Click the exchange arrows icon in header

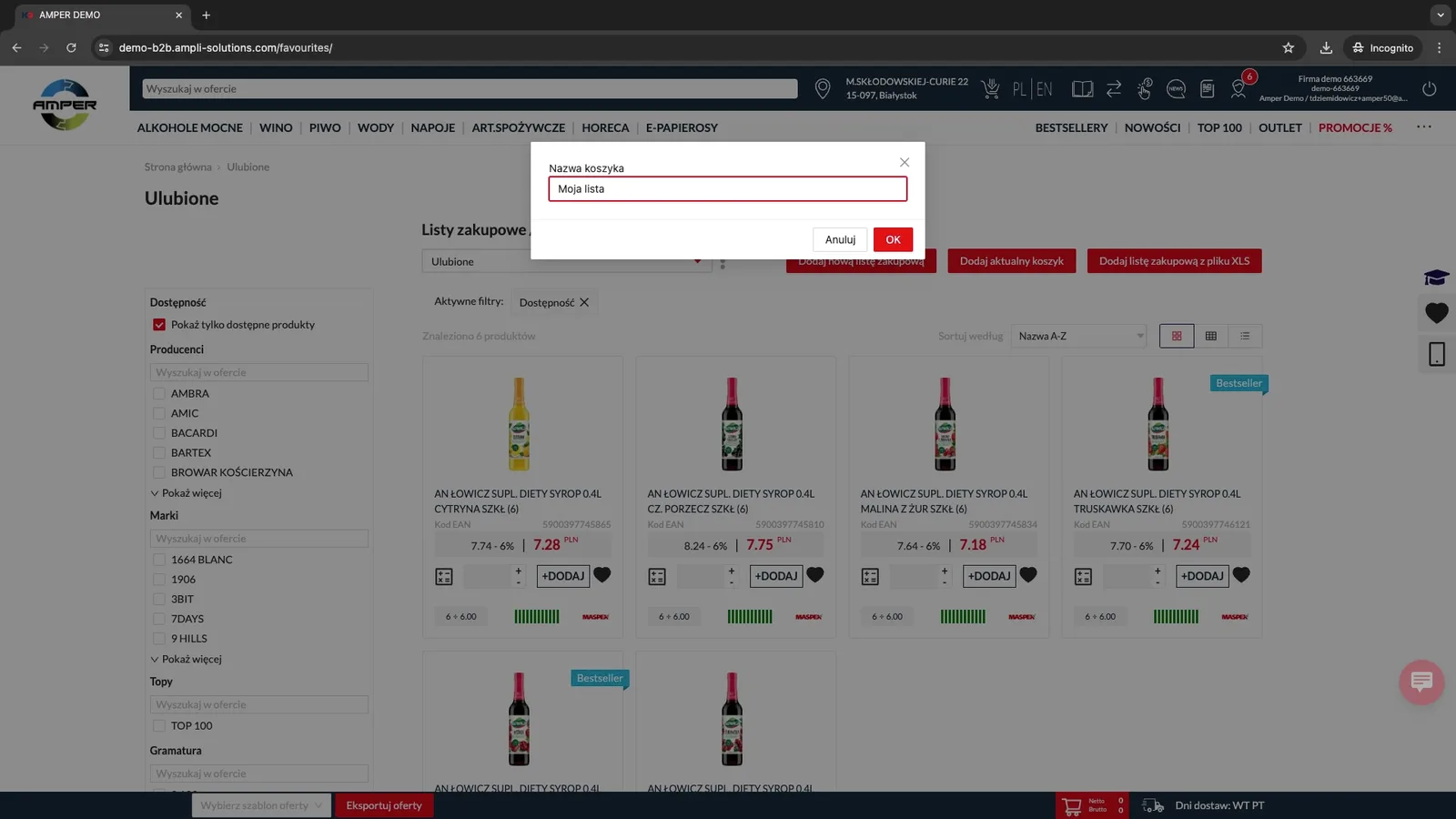pyautogui.click(x=1114, y=88)
